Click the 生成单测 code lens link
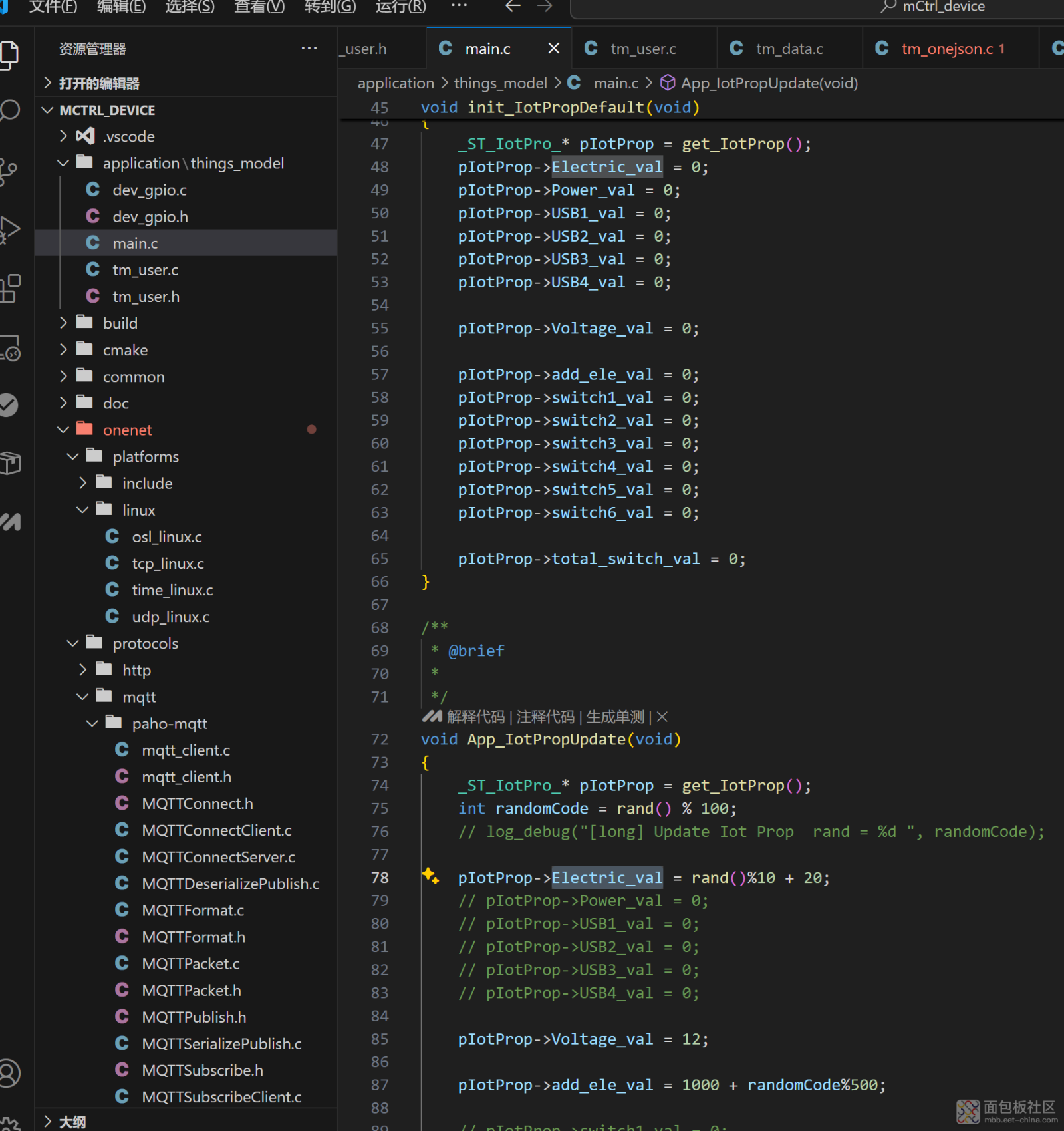1064x1131 pixels. coord(615,717)
